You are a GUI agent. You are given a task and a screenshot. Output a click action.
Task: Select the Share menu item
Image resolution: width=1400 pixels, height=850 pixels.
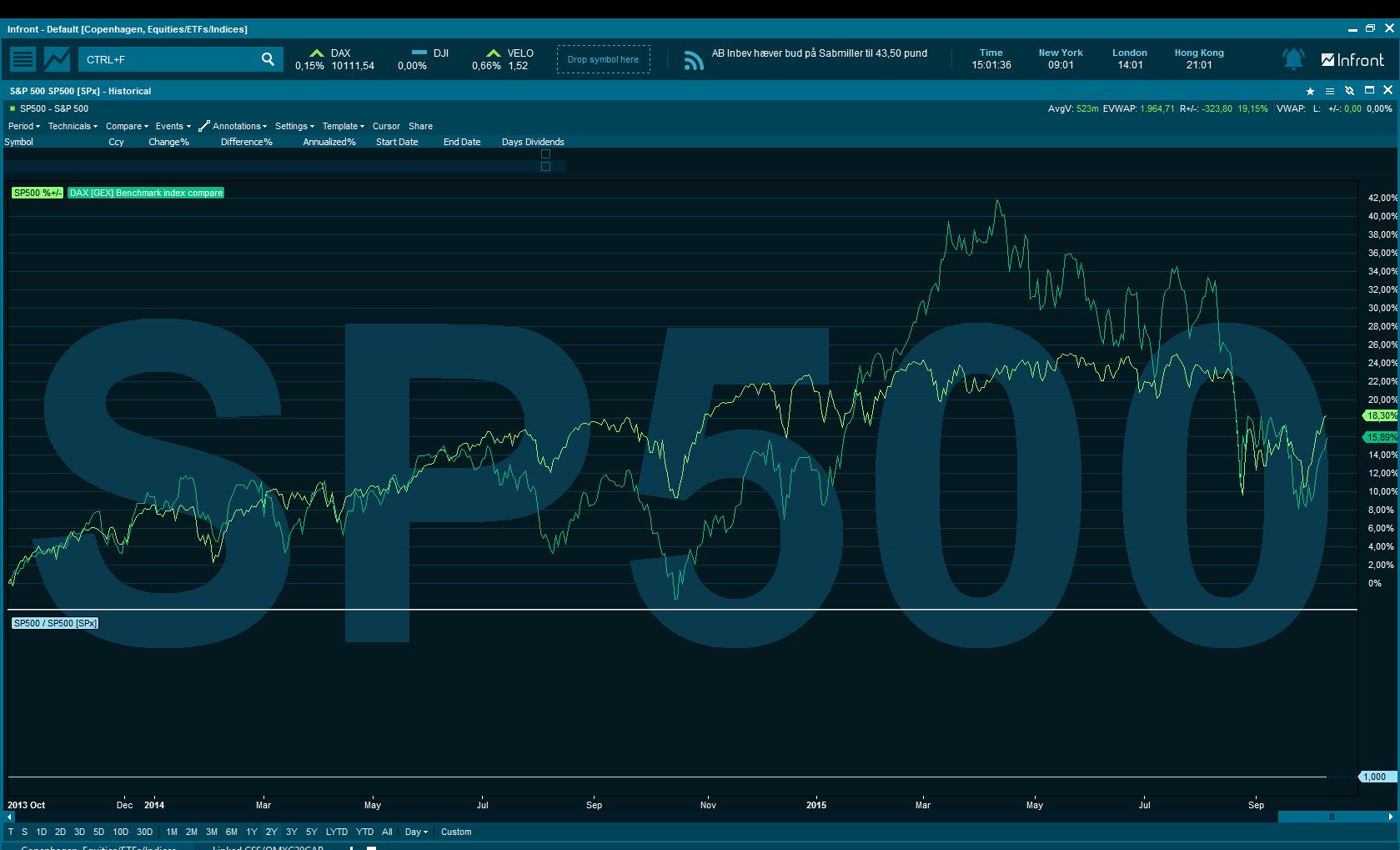(420, 126)
